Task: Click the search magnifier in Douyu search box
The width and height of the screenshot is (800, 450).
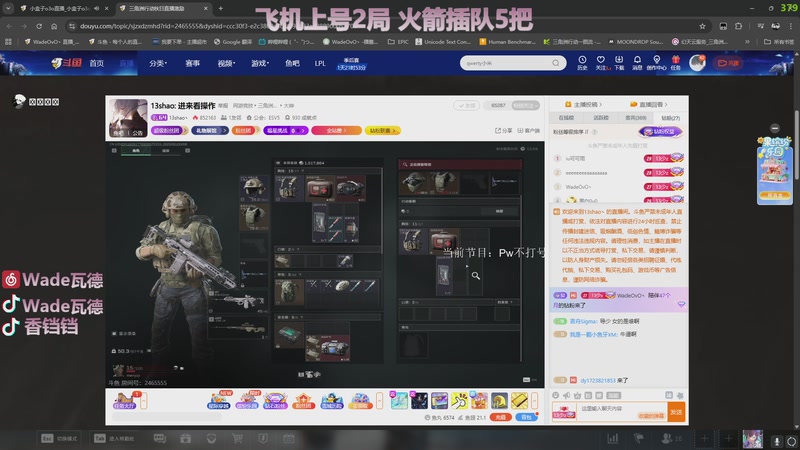Action: [556, 63]
